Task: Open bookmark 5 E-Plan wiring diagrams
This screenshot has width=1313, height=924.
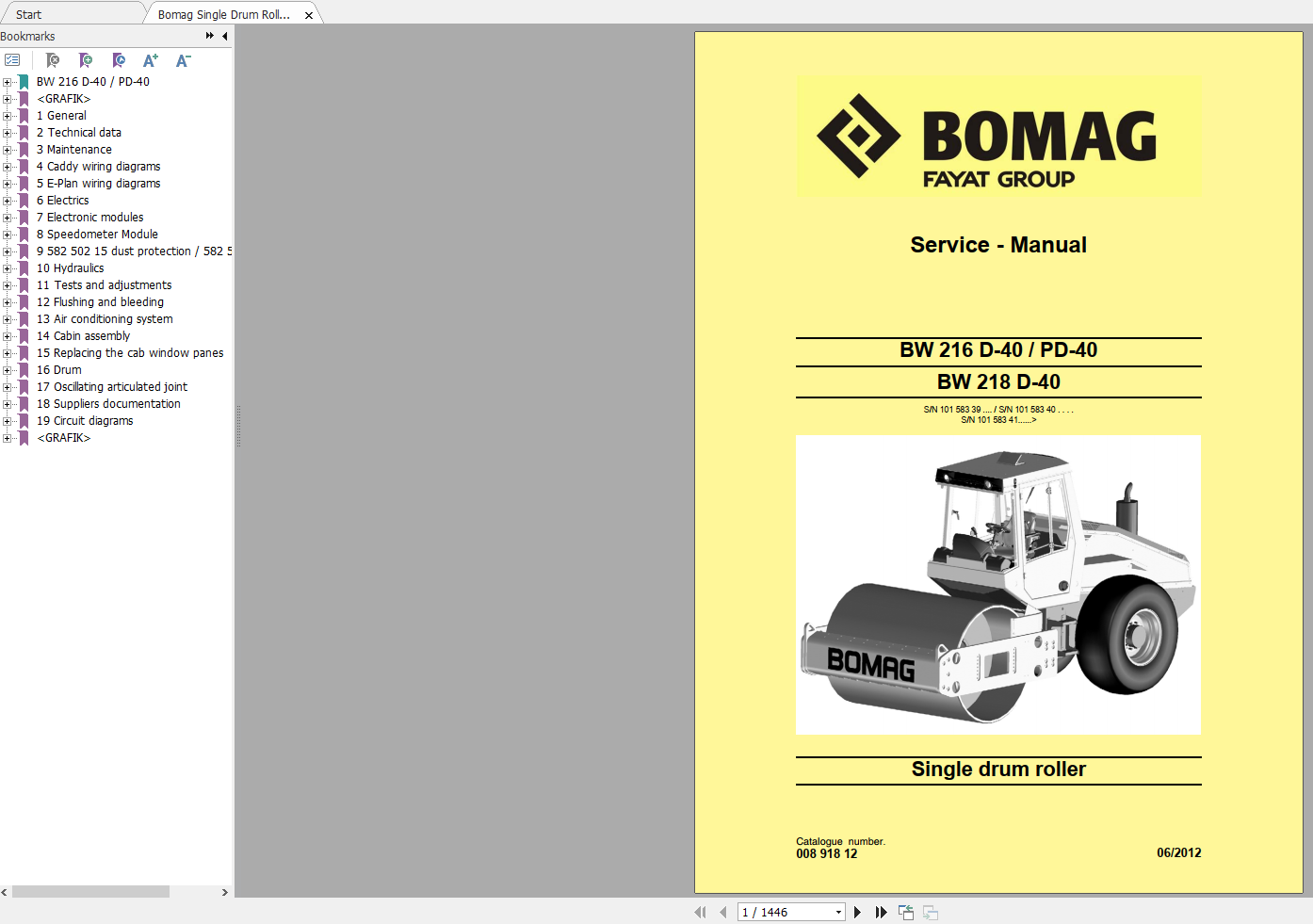Action: (x=98, y=184)
